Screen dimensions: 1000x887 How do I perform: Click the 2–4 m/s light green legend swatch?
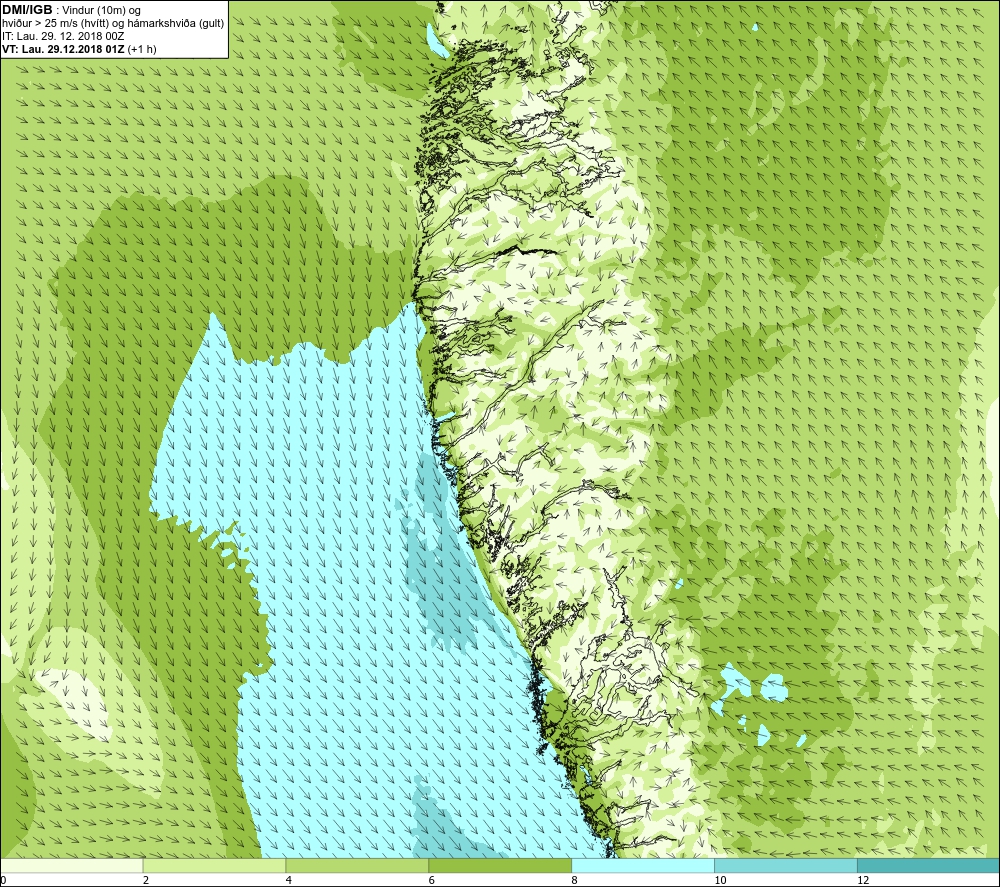click(214, 865)
